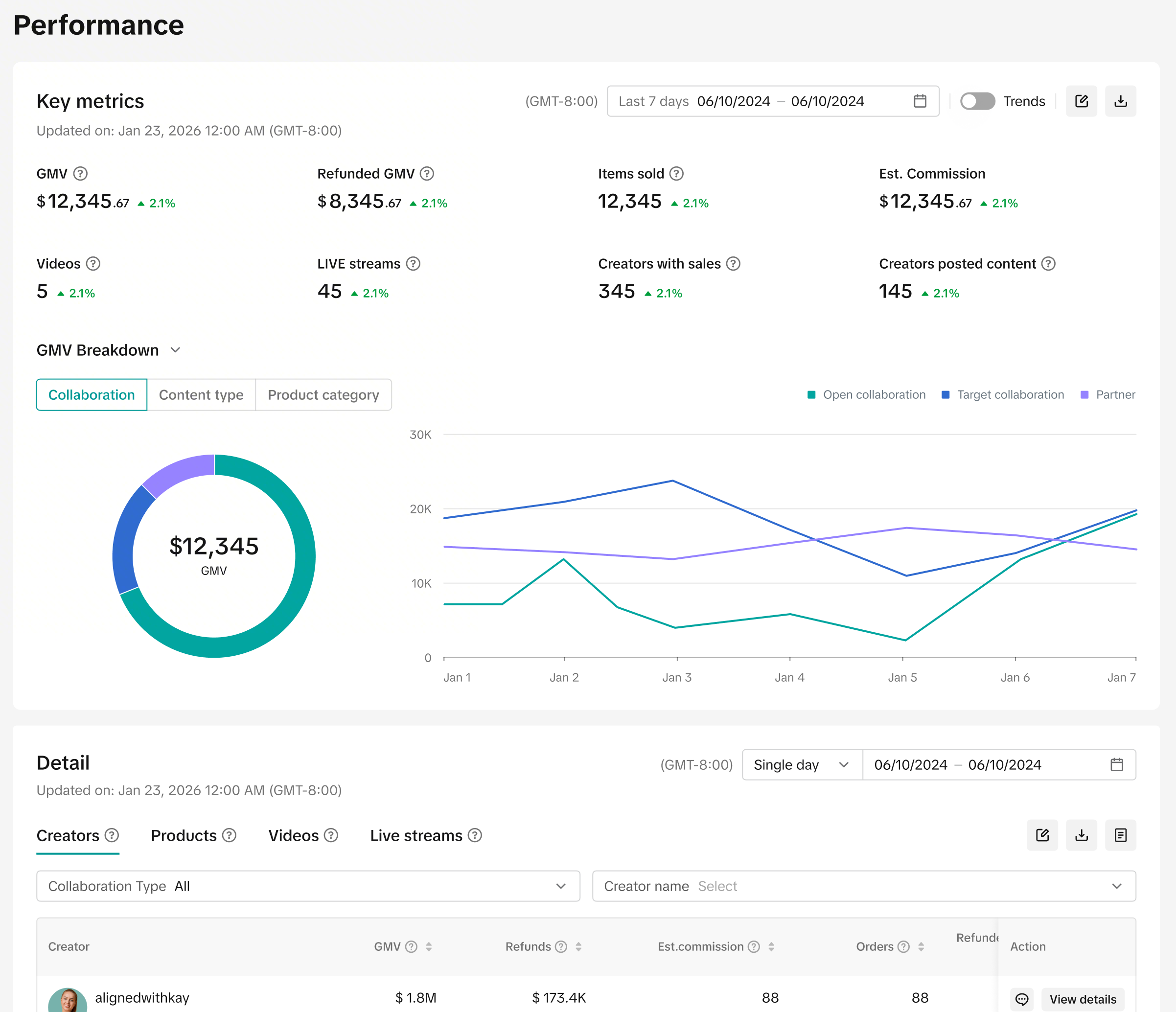
Task: Toggle Target collaboration legend series
Action: pos(1002,394)
